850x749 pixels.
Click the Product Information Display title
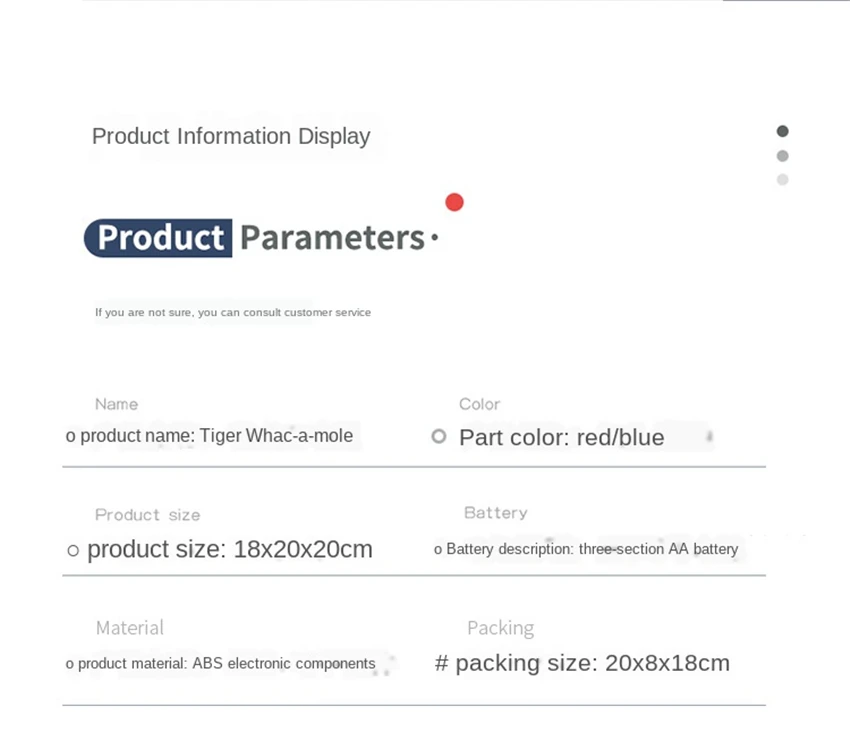[231, 136]
